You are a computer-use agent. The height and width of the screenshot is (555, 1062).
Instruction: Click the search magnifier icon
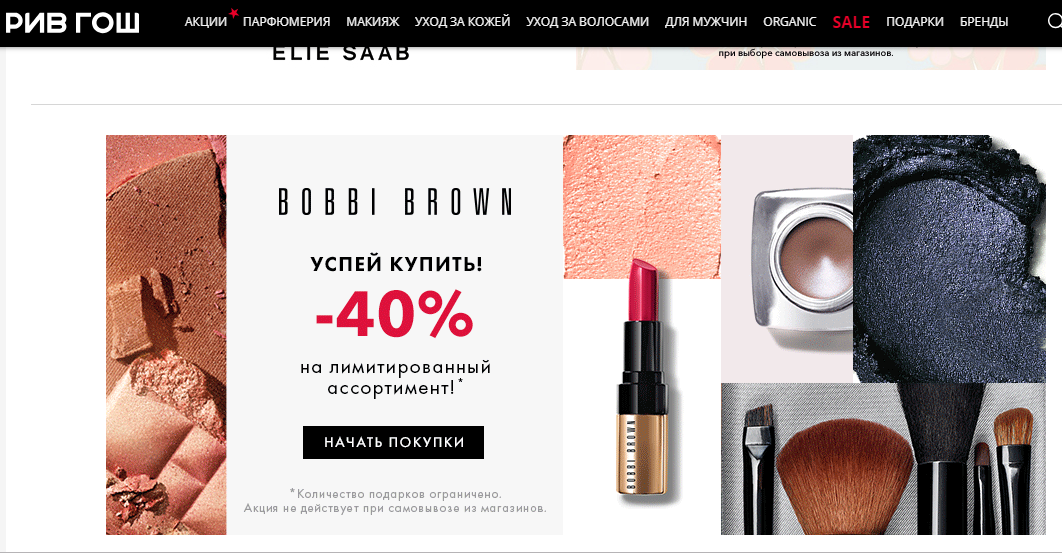(x=1055, y=22)
